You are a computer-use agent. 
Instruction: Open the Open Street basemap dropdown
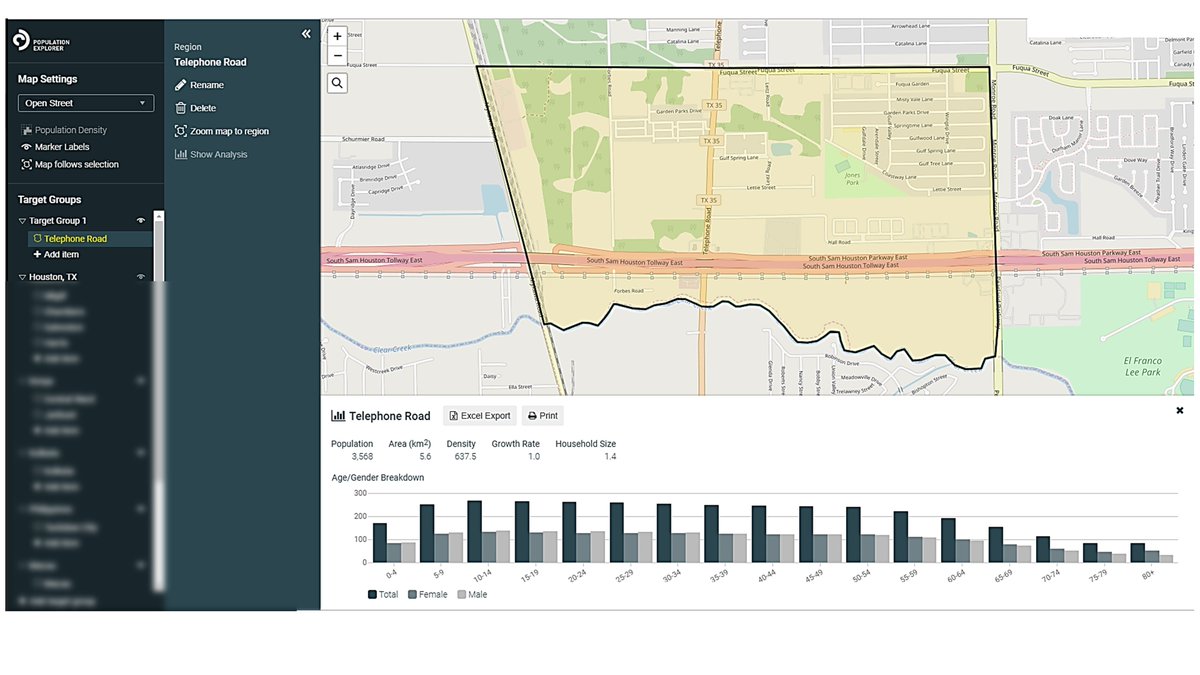click(x=85, y=103)
